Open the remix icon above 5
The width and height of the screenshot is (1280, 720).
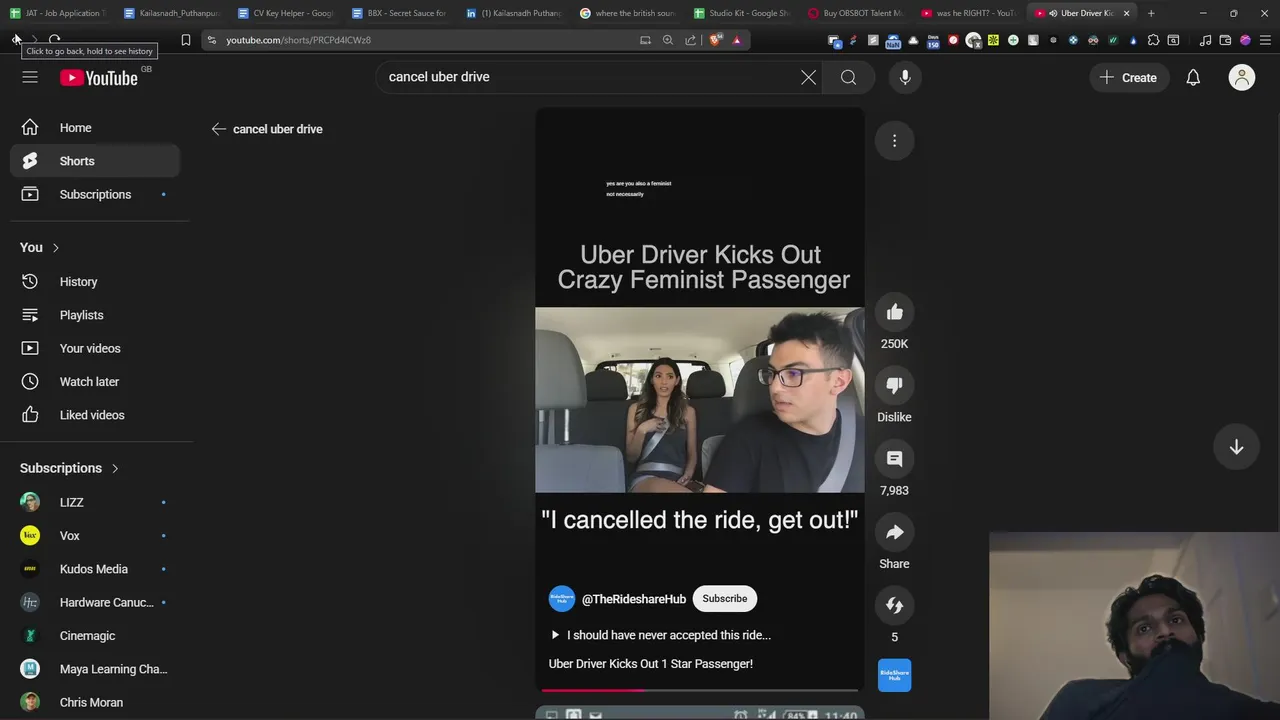pos(894,605)
